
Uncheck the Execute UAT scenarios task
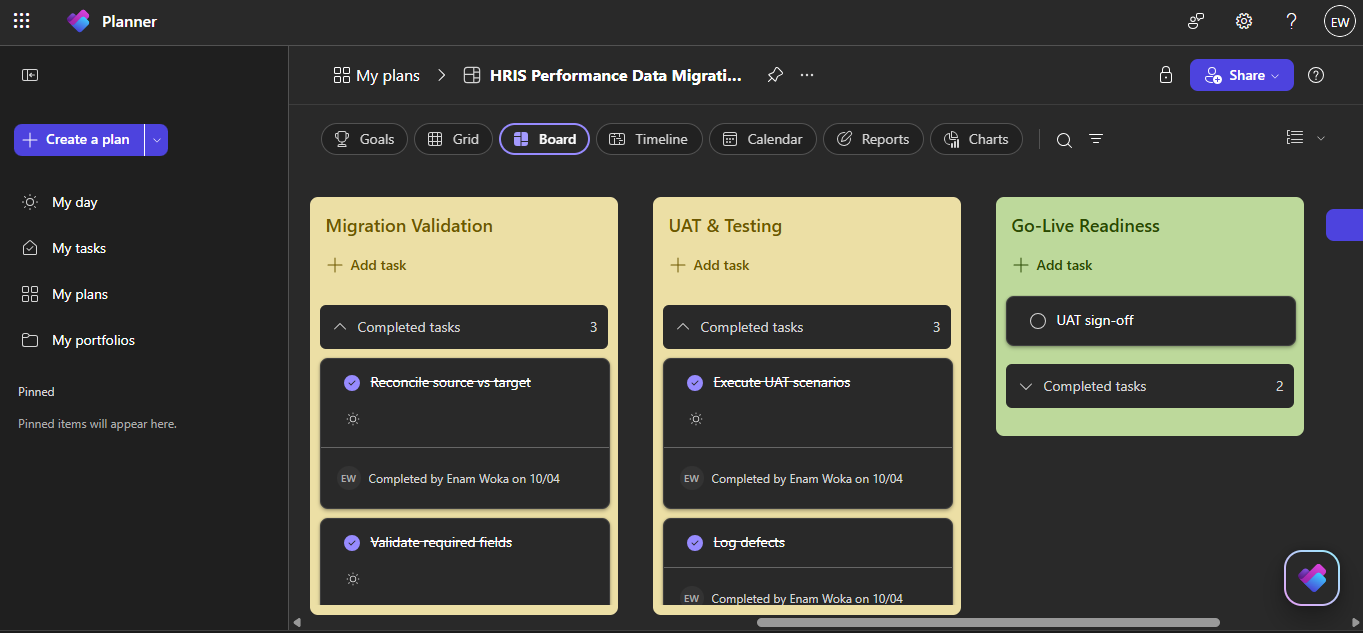(x=695, y=383)
